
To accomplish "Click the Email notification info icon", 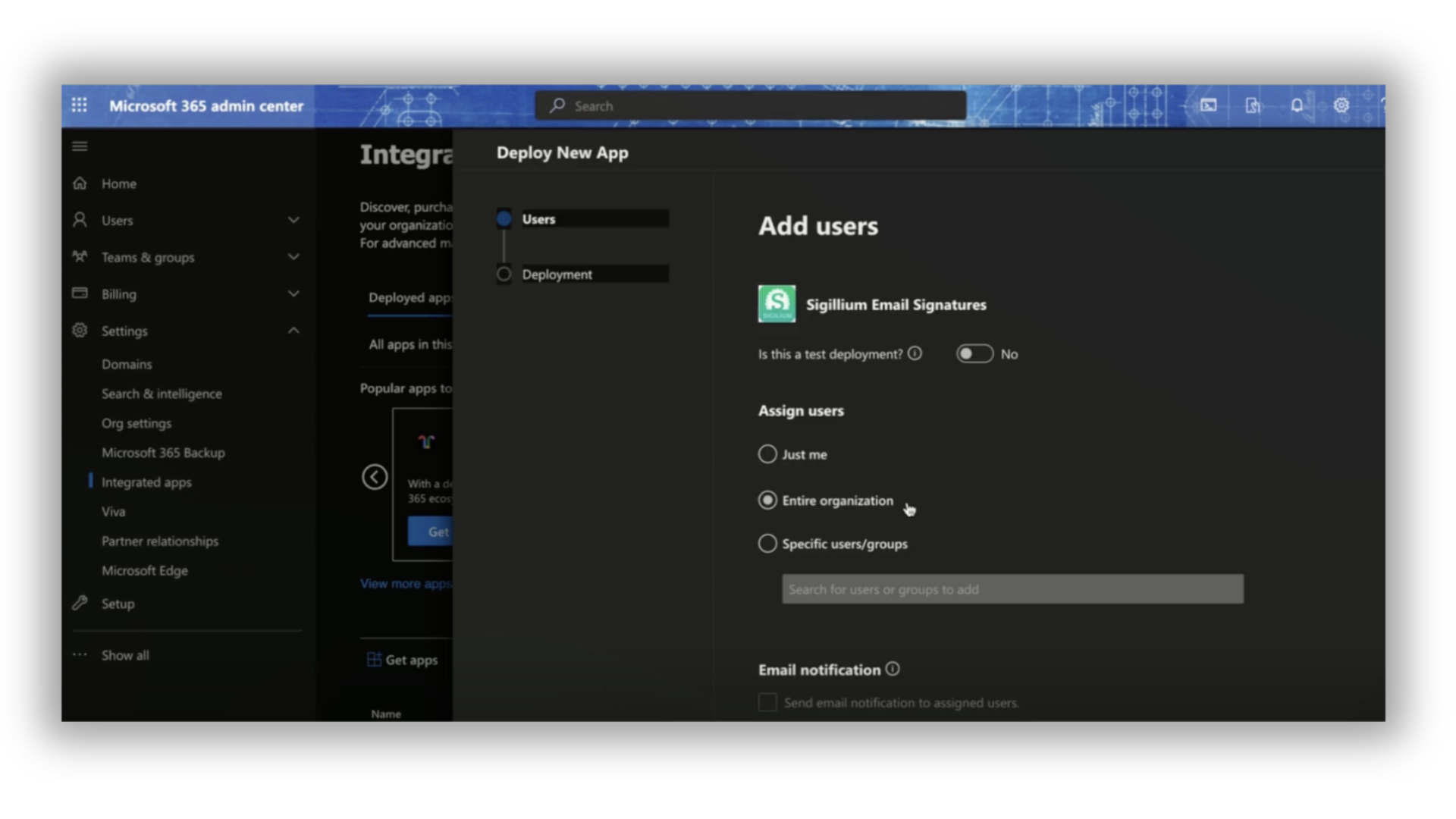I will pyautogui.click(x=893, y=669).
